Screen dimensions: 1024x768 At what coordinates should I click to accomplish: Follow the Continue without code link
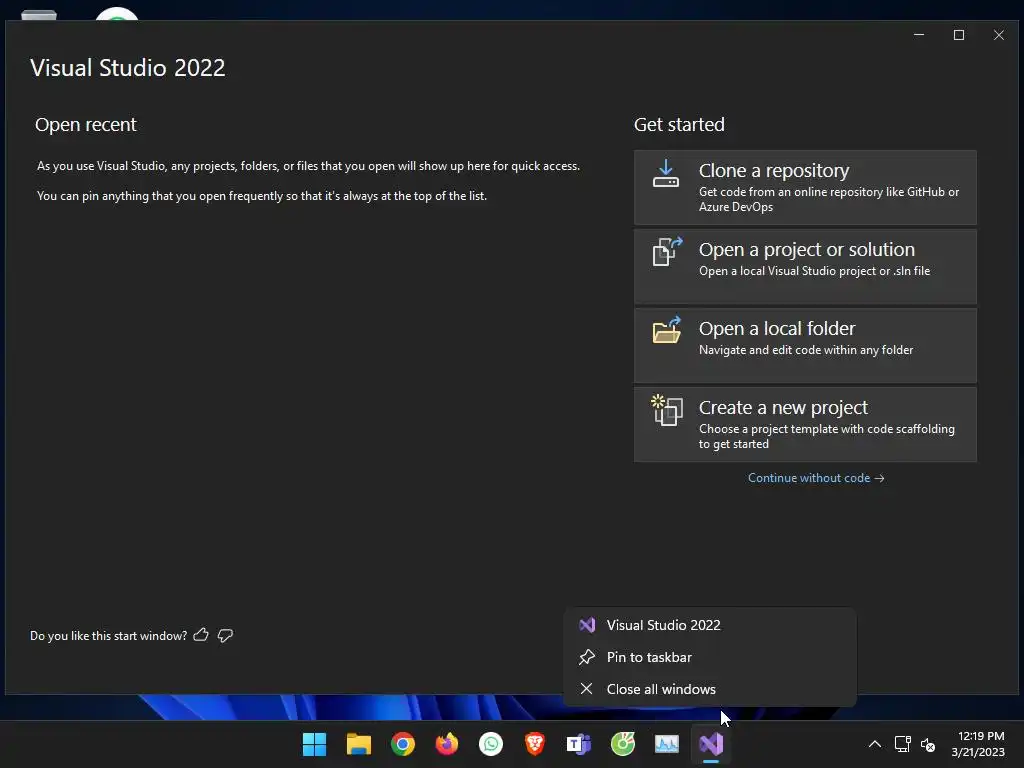pyautogui.click(x=816, y=478)
